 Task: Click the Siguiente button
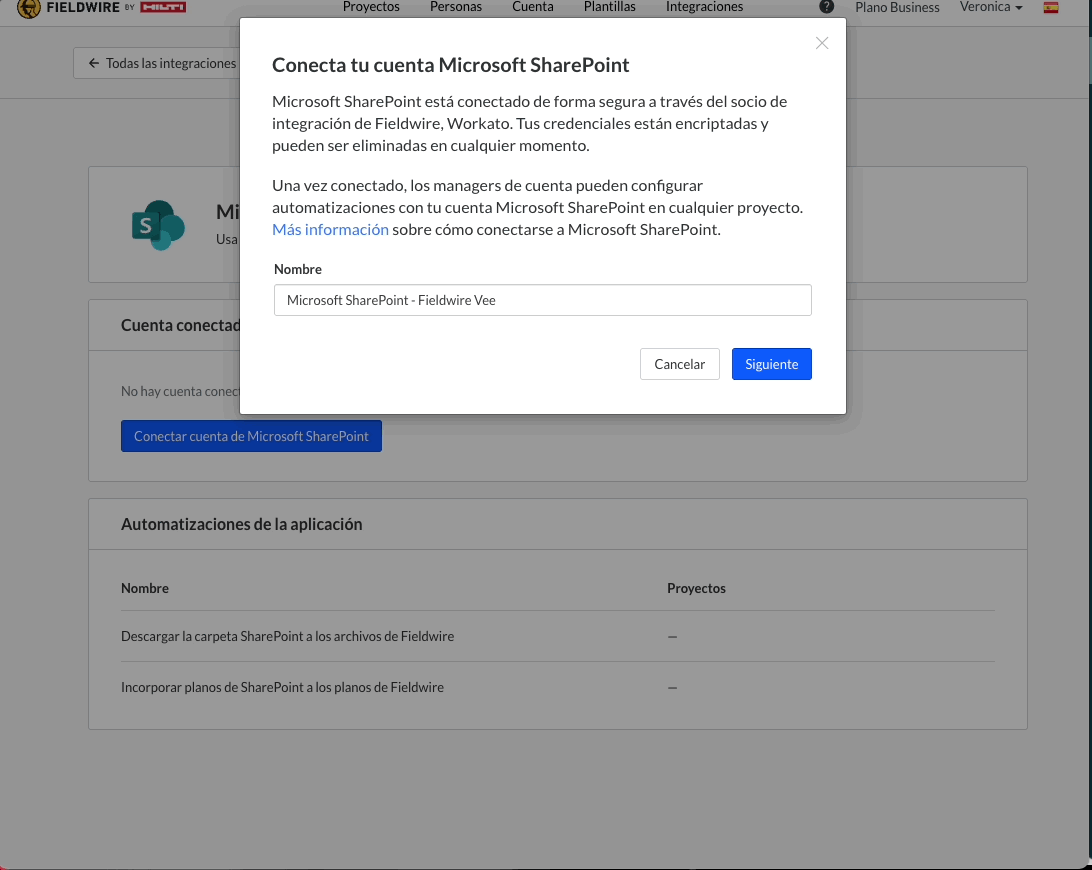coord(772,364)
